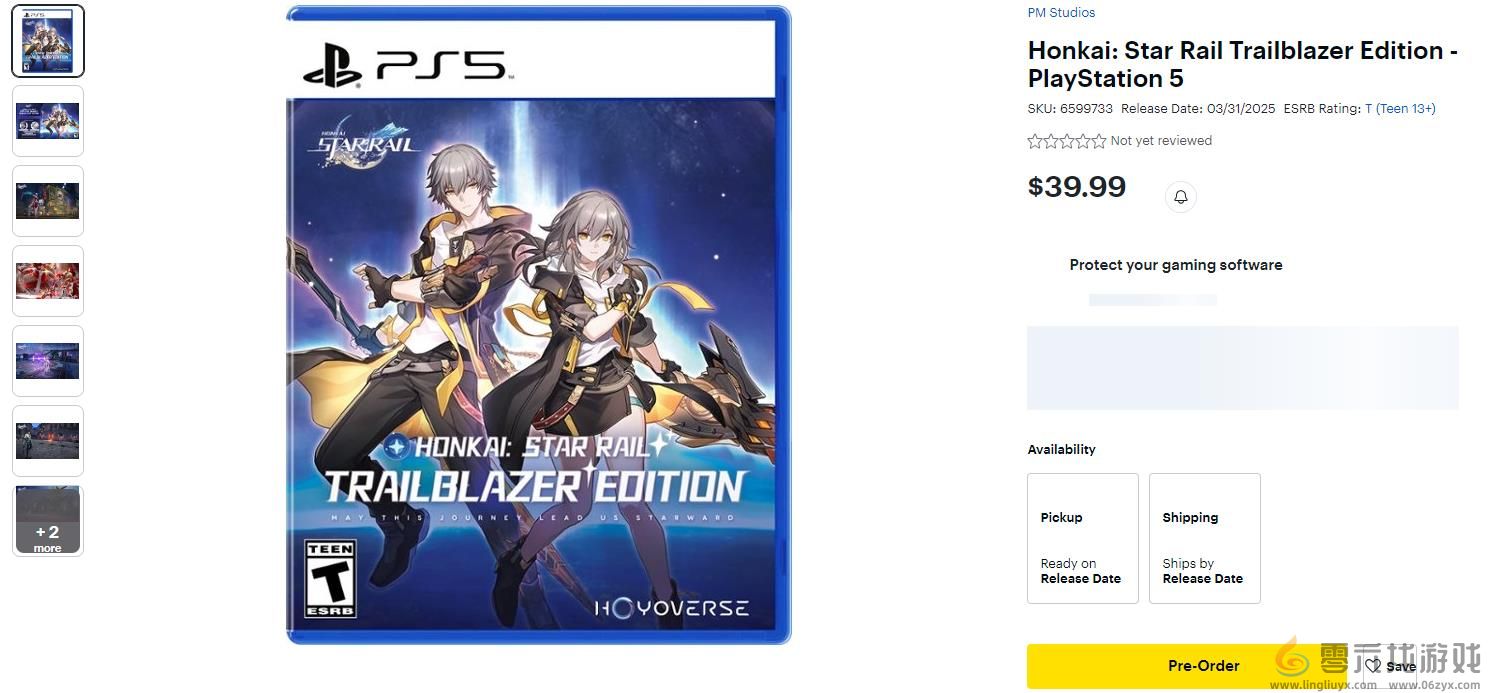Screen dimensions: 1497x693
Task: Open the ESRB 'T (Teen 13+)' rating details
Action: point(1400,108)
